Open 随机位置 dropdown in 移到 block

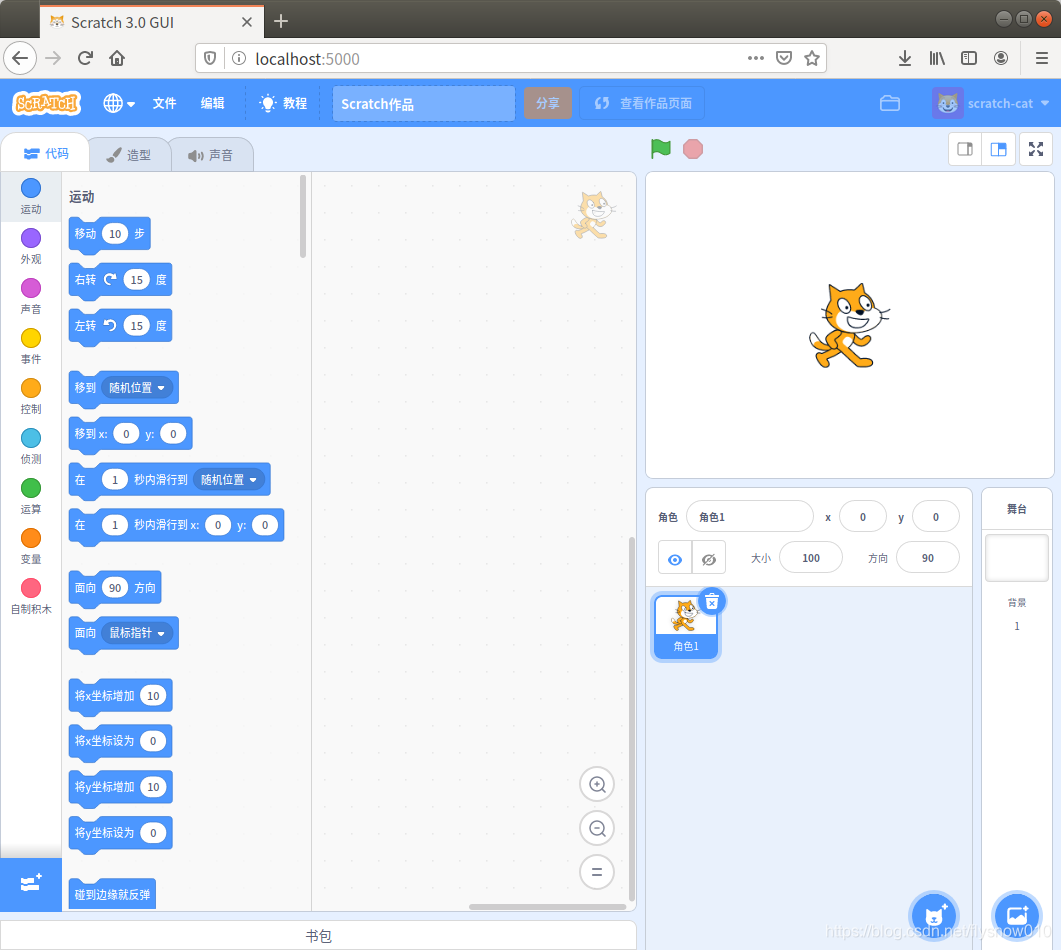pos(137,388)
